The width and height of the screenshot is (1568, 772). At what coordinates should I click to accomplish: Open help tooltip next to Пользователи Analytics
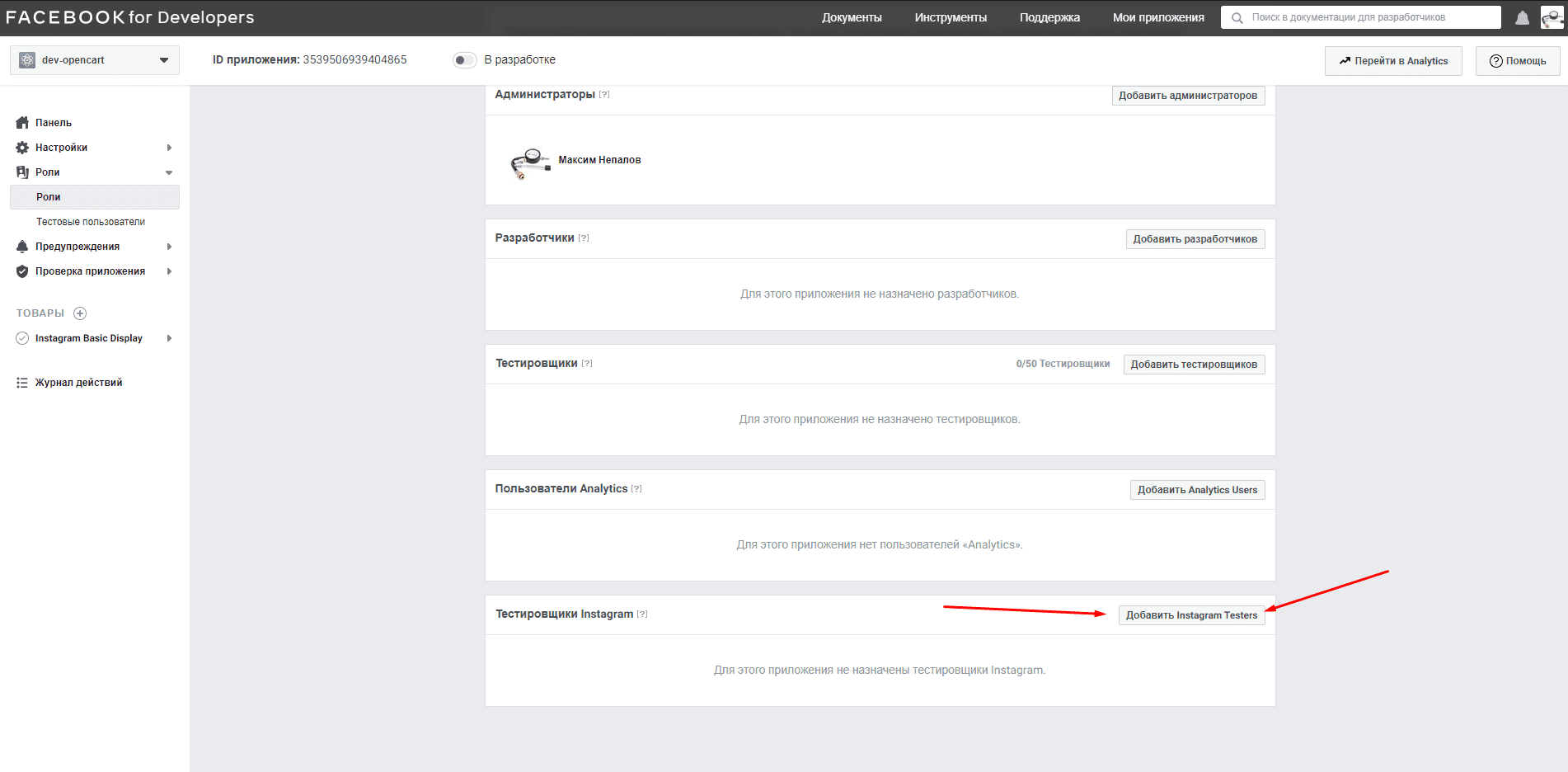[x=636, y=489]
